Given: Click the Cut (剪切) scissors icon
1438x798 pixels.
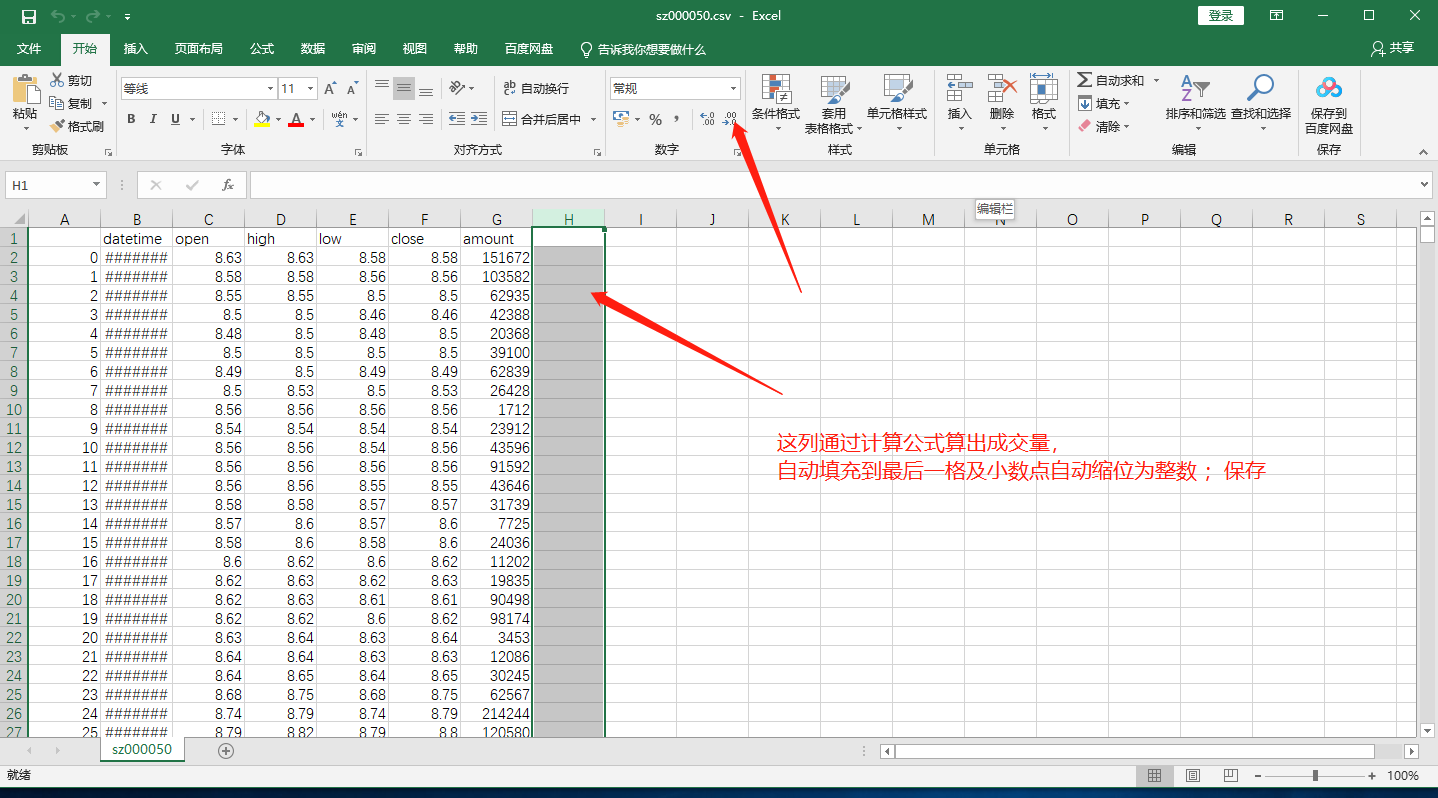Looking at the screenshot, I should coord(57,80).
